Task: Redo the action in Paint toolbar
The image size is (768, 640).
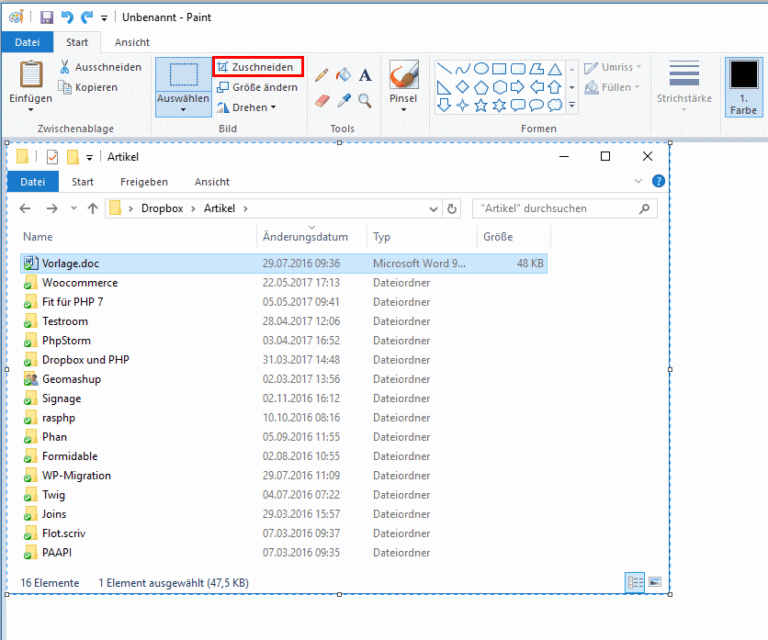Action: [x=87, y=18]
